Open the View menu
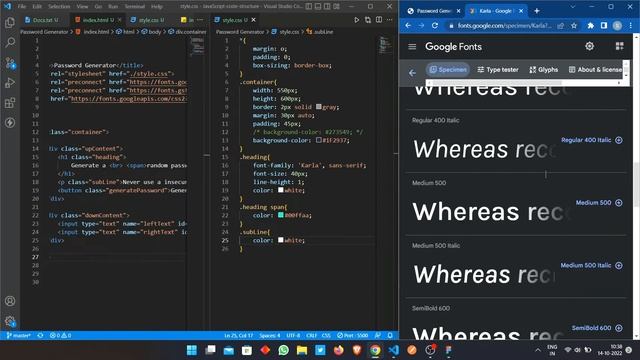Screen dimensions: 640x360 82,7
